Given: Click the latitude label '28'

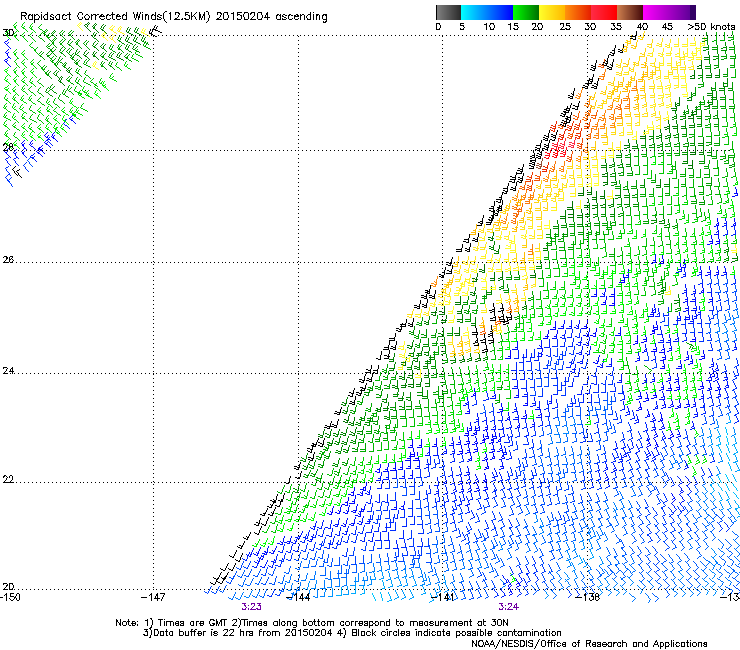Looking at the screenshot, I should pos(8,147).
